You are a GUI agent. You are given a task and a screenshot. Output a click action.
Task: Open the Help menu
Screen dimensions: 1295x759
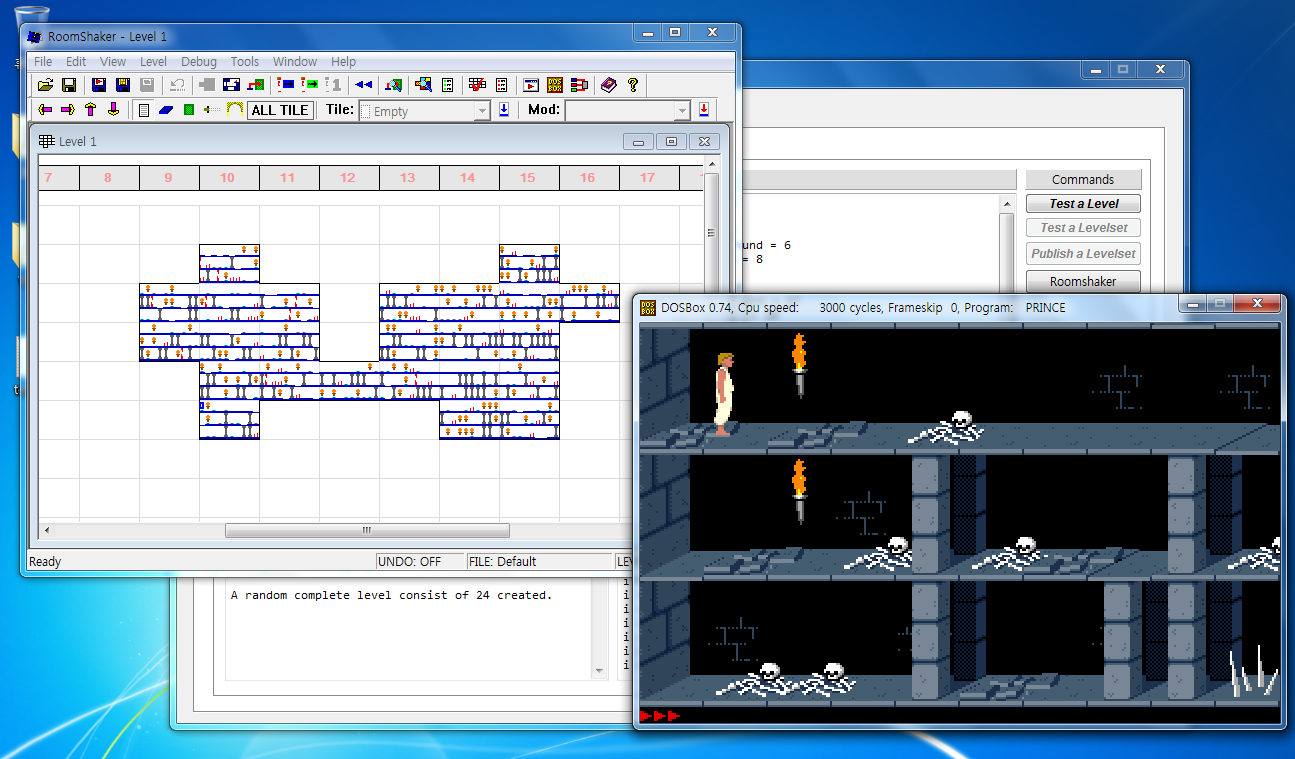[343, 61]
